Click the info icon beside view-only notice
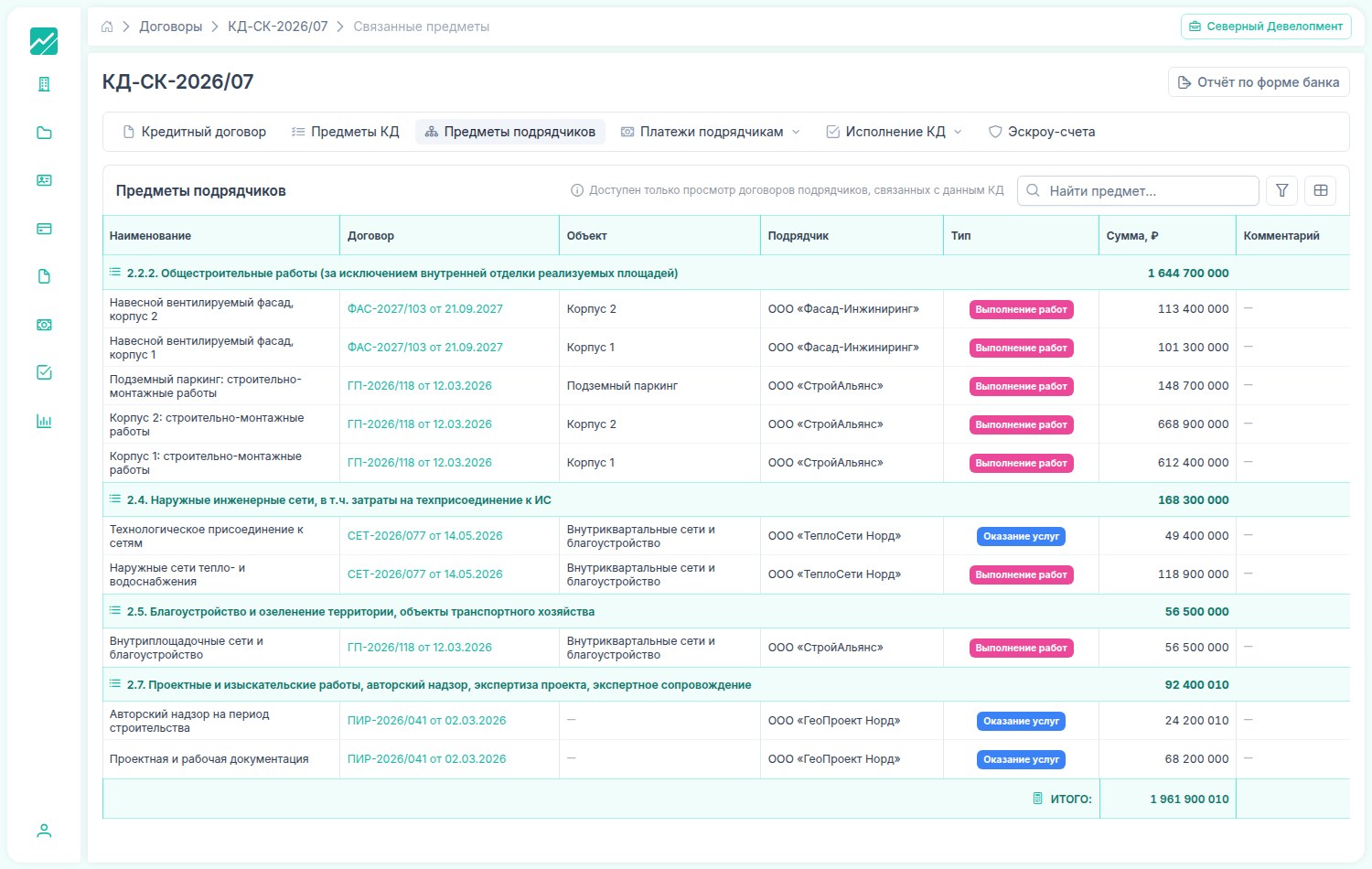This screenshot has width=1372, height=869. click(577, 190)
